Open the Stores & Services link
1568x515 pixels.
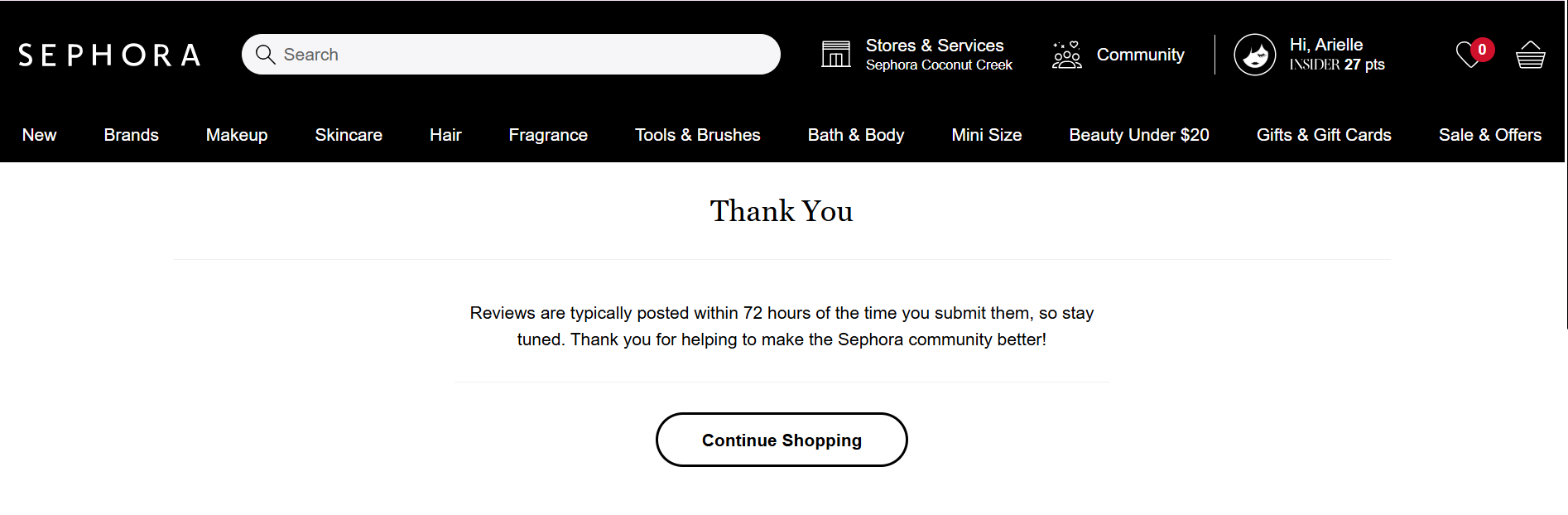[935, 46]
